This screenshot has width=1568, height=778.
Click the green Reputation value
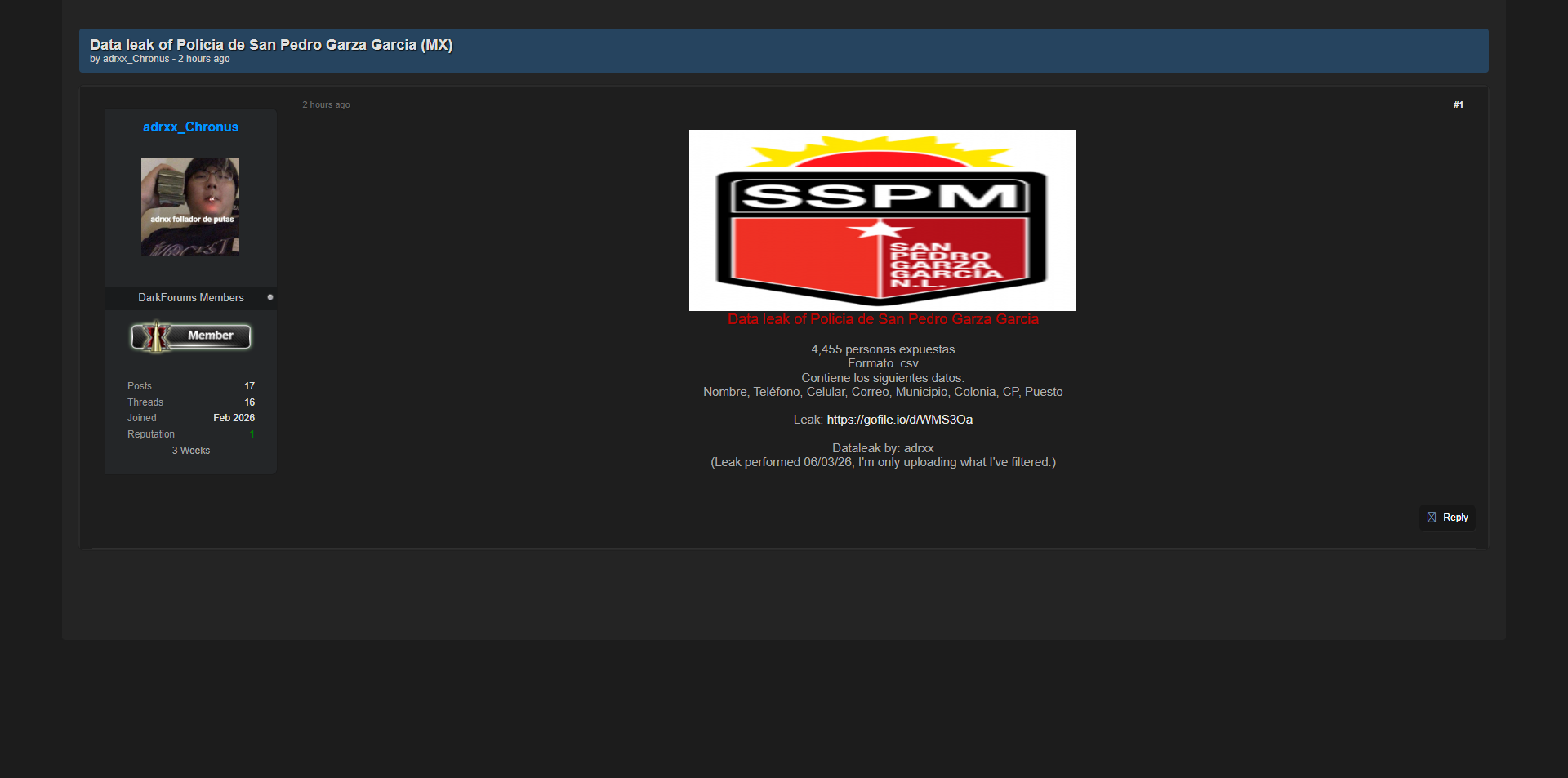252,434
